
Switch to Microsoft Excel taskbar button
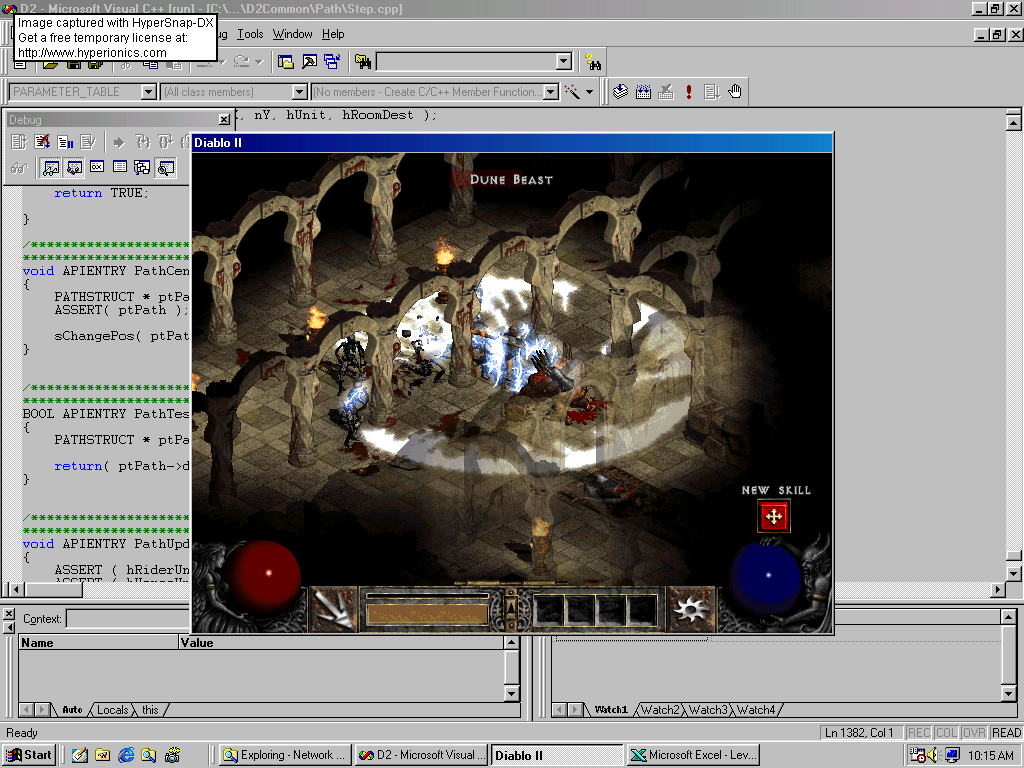coord(694,755)
